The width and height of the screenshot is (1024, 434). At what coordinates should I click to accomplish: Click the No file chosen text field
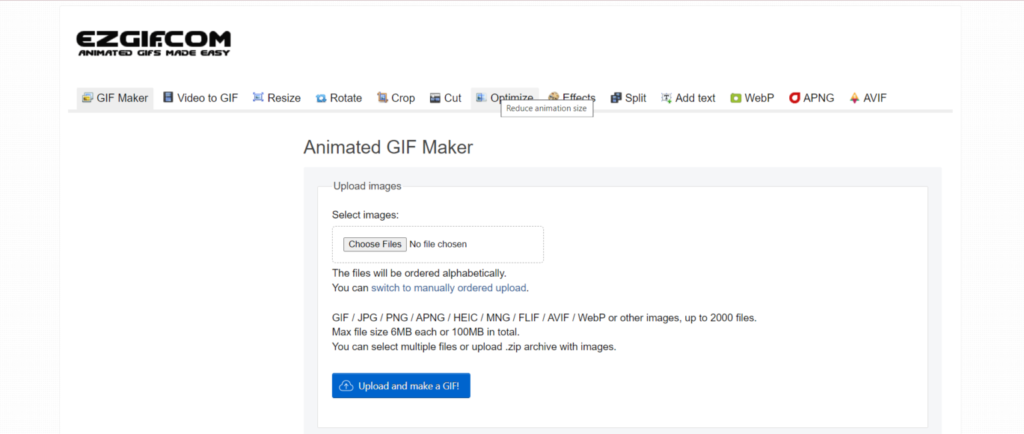click(437, 244)
